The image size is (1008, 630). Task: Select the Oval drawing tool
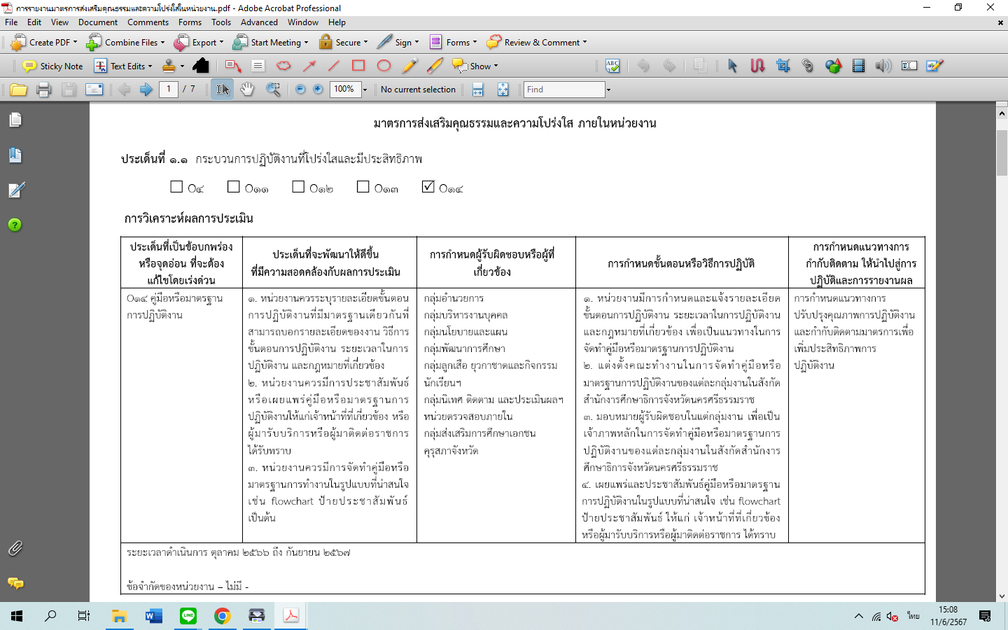point(384,66)
